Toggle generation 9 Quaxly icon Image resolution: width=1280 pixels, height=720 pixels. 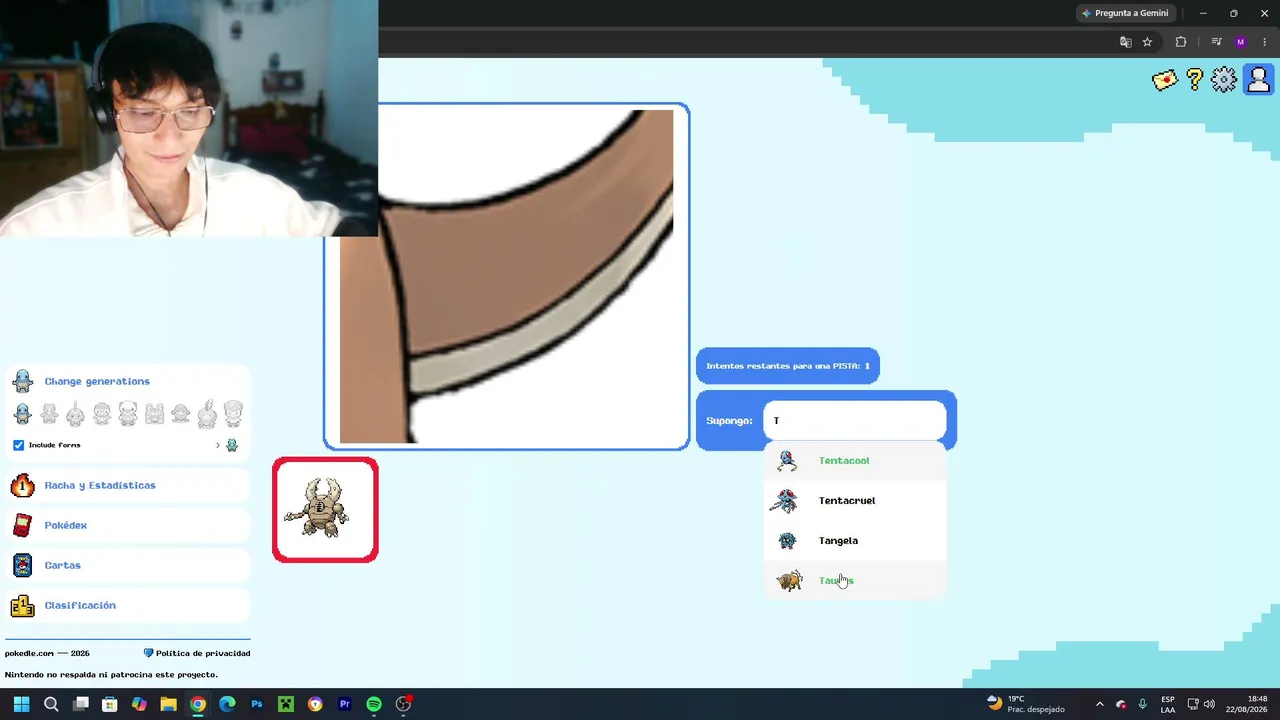(233, 414)
